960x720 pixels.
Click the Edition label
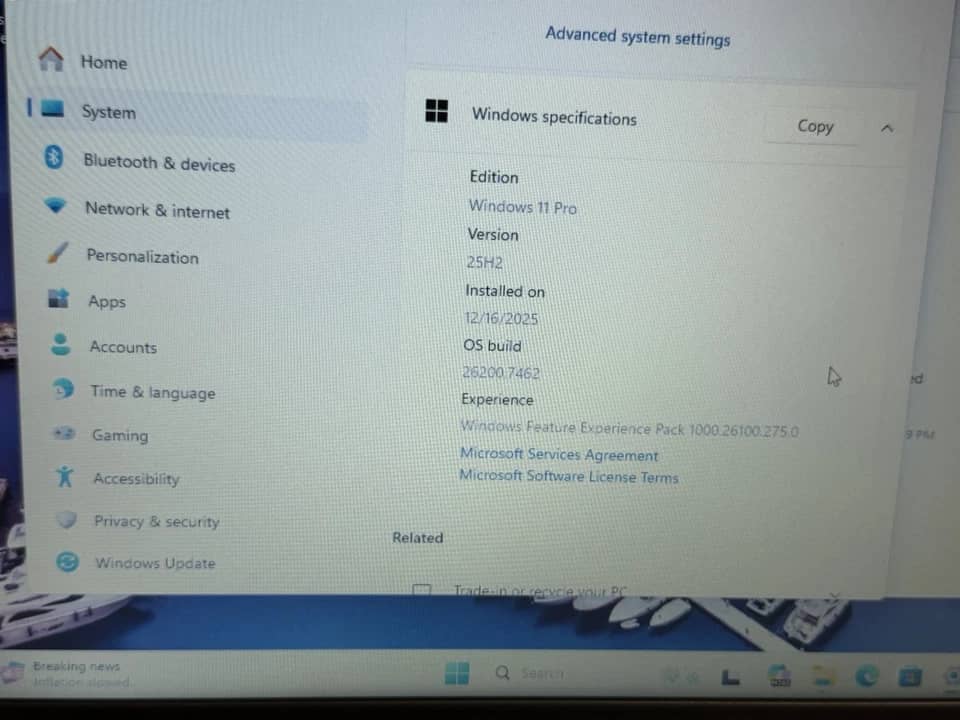tap(494, 177)
